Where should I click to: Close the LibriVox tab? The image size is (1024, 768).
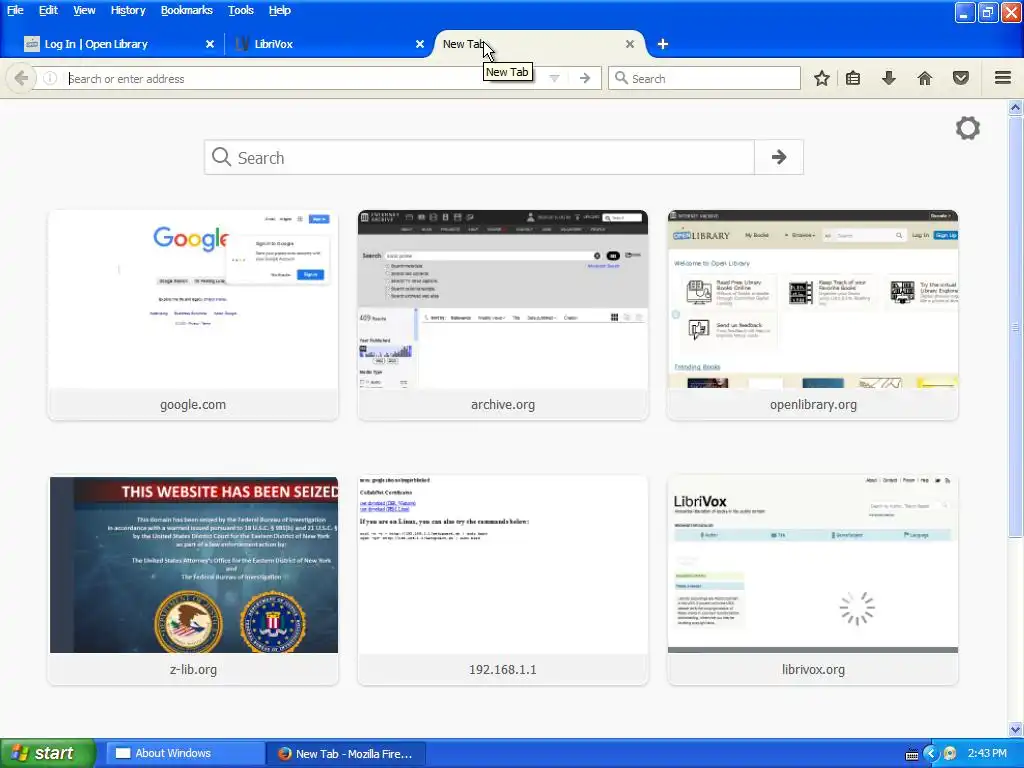point(420,44)
